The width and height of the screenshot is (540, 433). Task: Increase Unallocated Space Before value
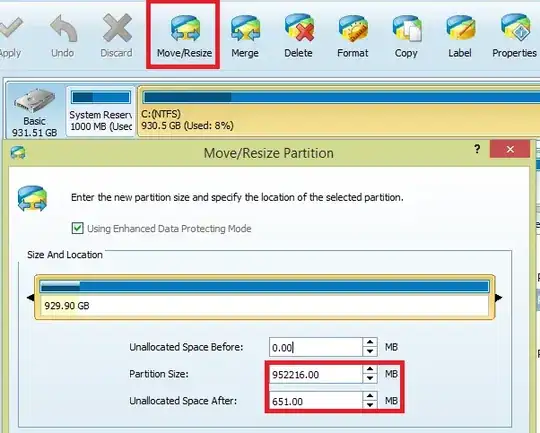pyautogui.click(x=370, y=342)
